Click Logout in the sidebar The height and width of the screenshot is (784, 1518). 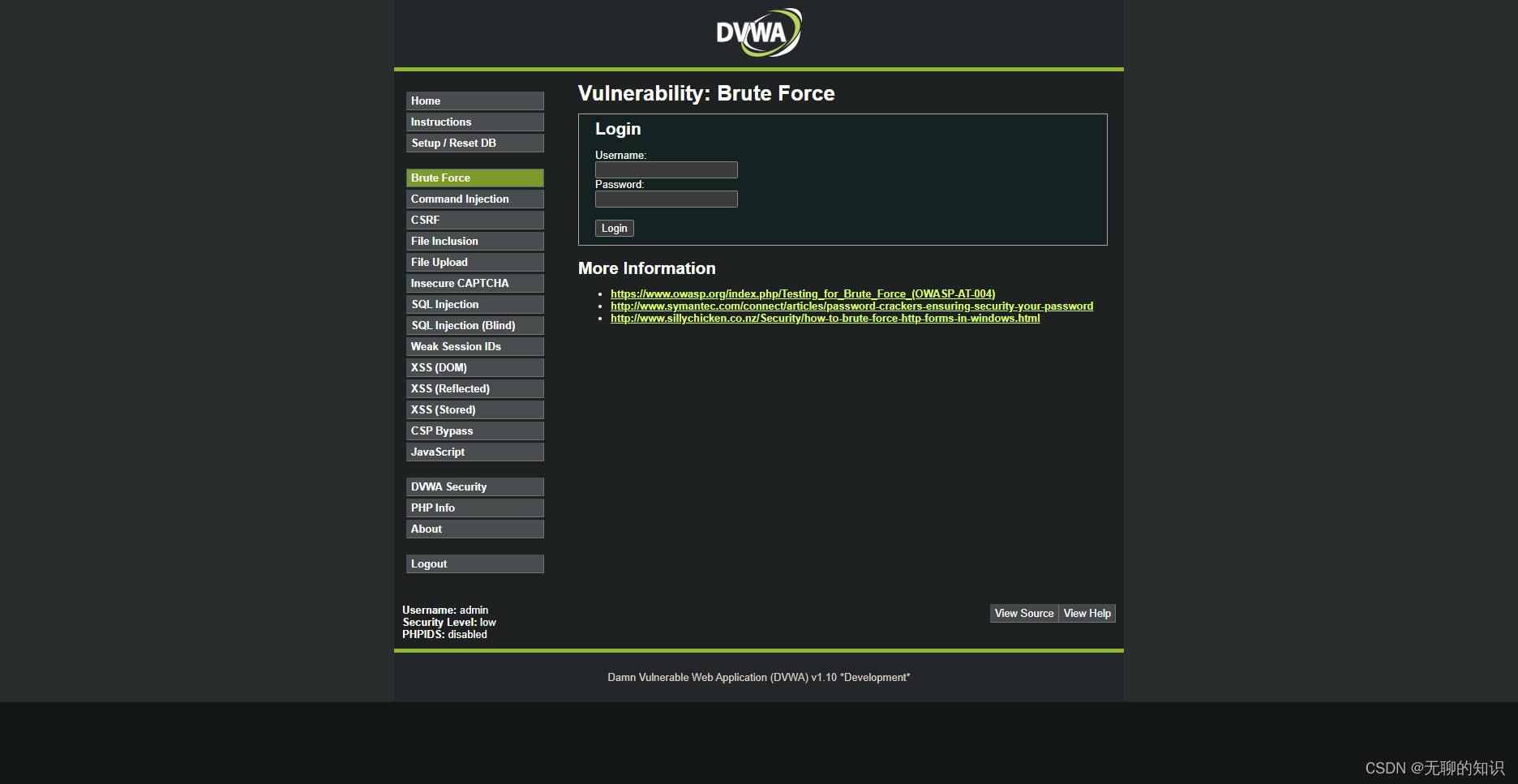coord(474,563)
